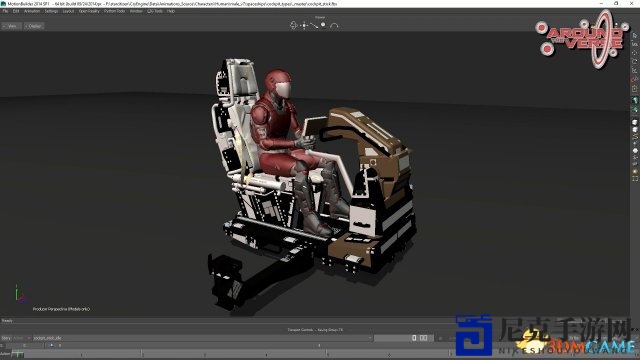Viewport: 640px width, 360px height.
Task: Choose the Translate move tool icon
Action: click(634, 53)
